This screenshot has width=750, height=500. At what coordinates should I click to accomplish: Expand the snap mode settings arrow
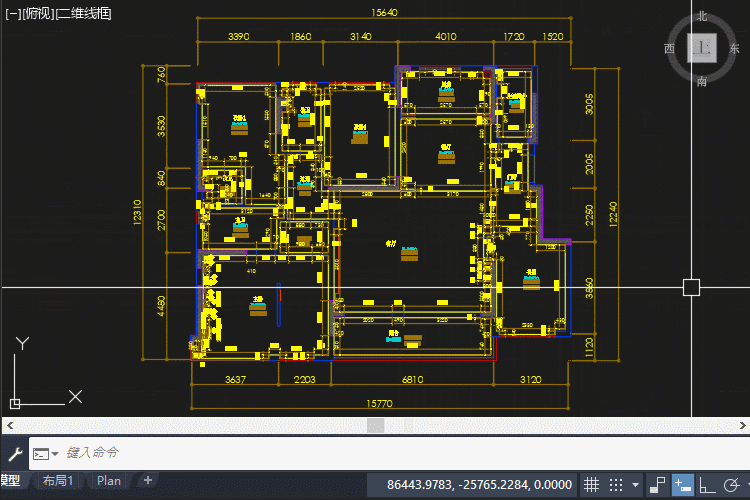pyautogui.click(x=635, y=485)
